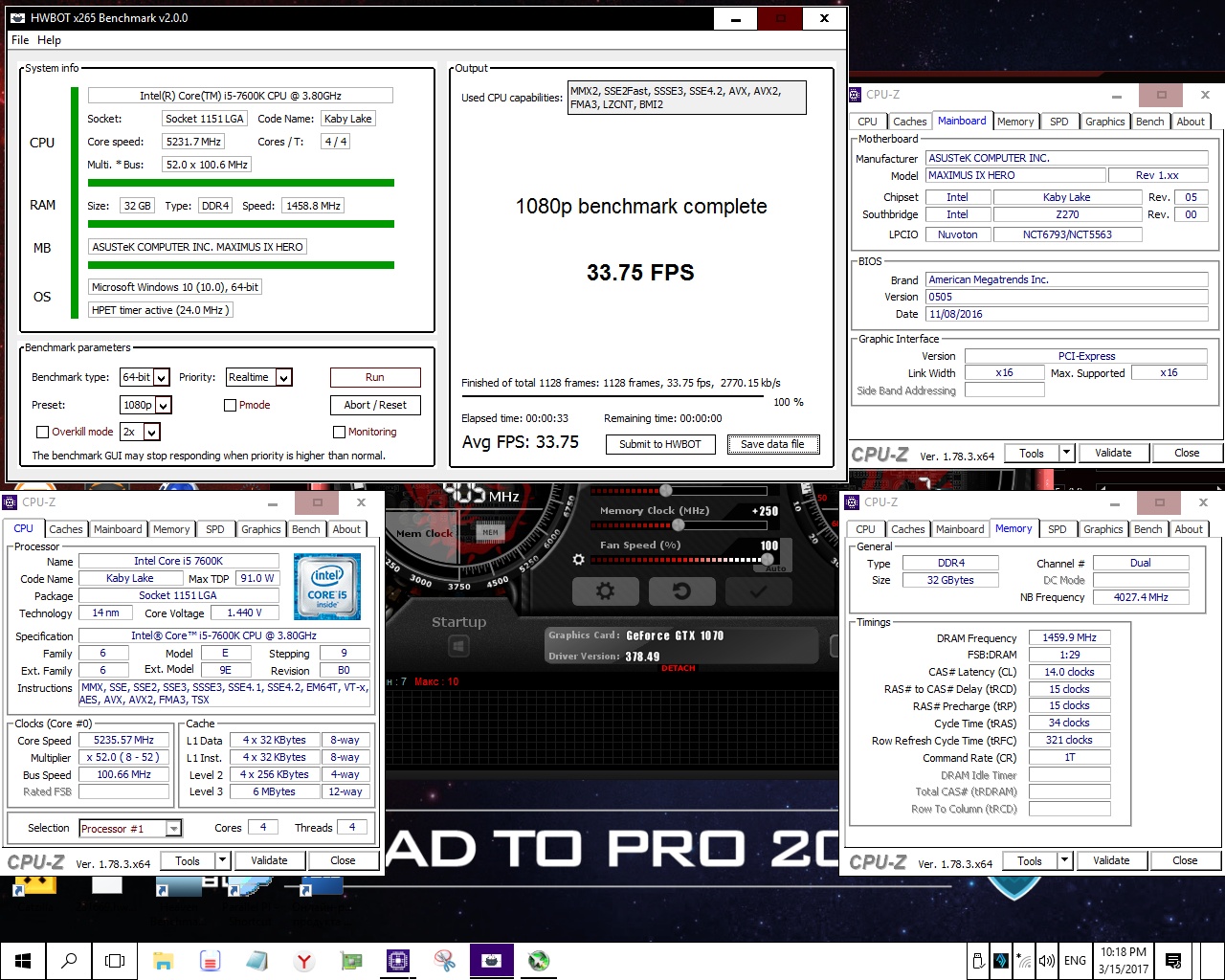Open the HWBOT Help menu

pos(50,40)
